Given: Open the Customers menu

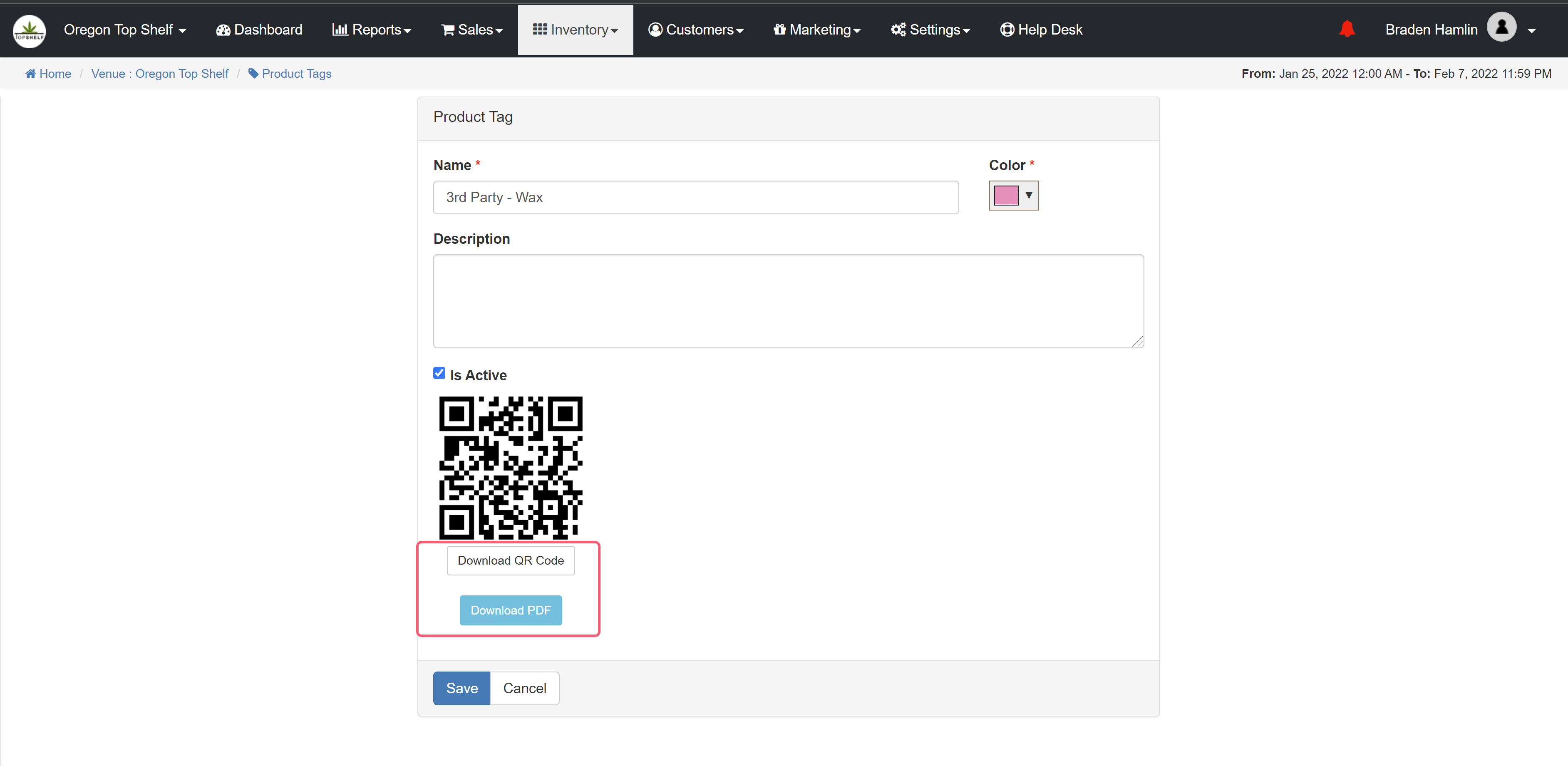Looking at the screenshot, I should point(696,30).
